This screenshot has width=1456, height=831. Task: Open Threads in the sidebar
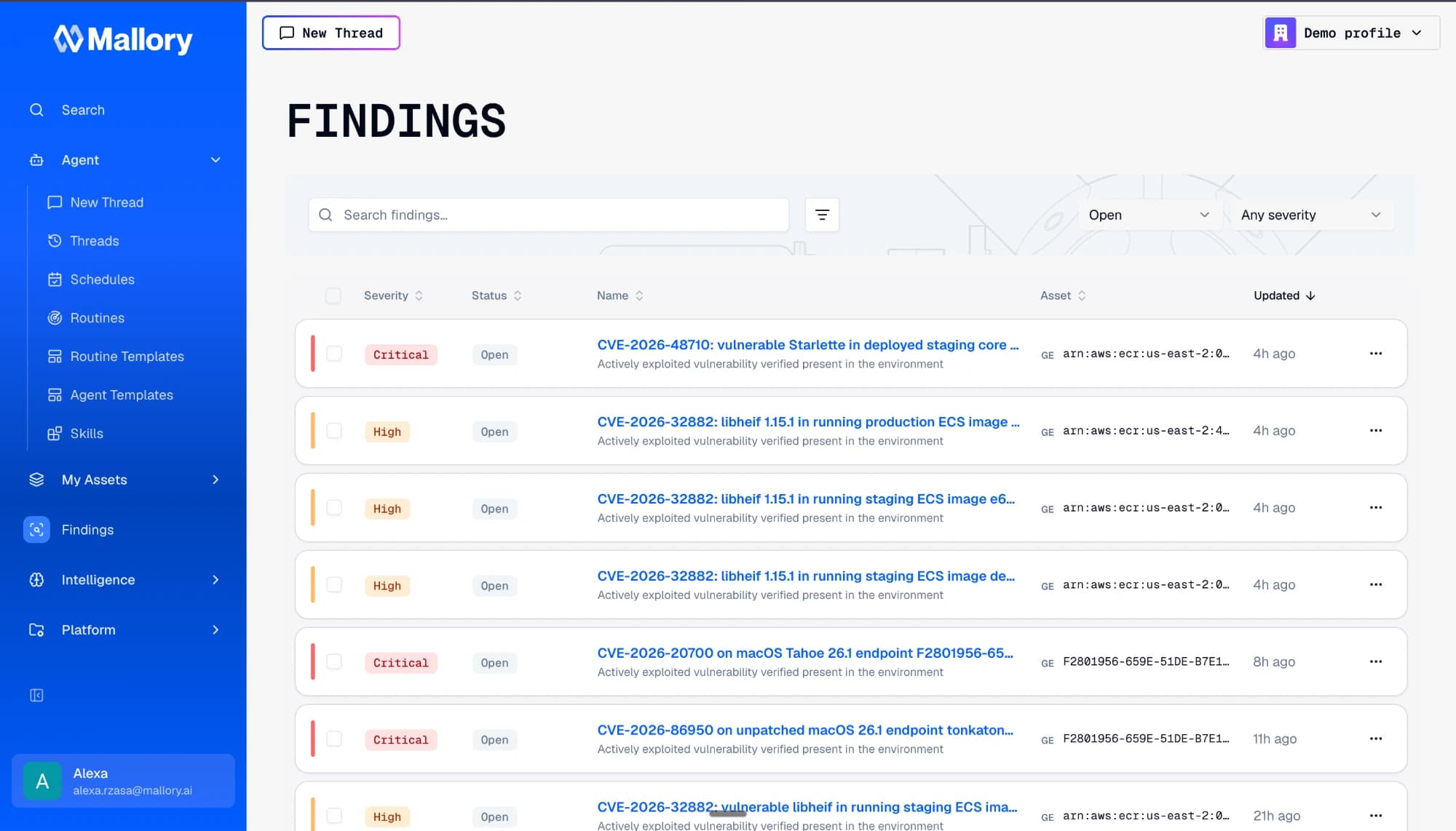94,241
